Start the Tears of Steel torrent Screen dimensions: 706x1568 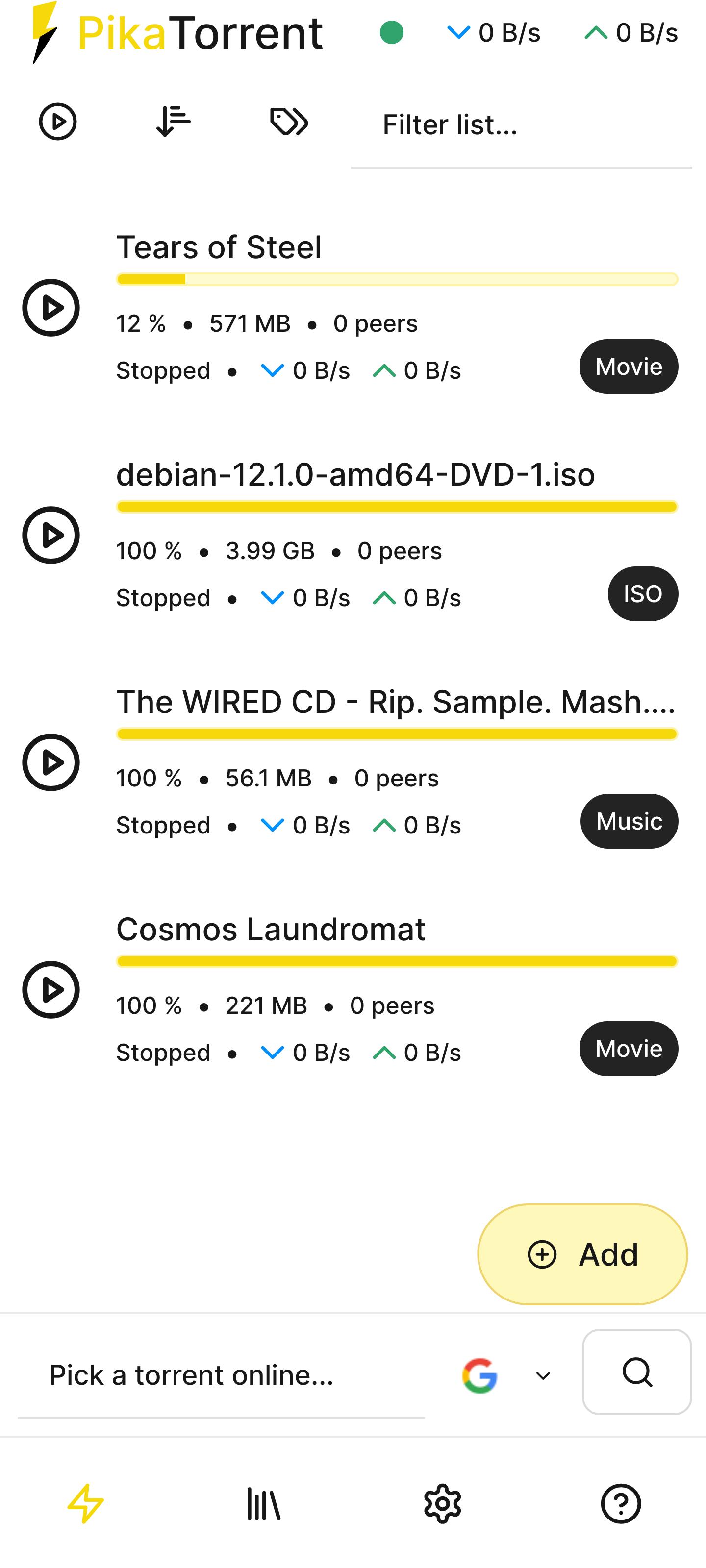coord(51,307)
